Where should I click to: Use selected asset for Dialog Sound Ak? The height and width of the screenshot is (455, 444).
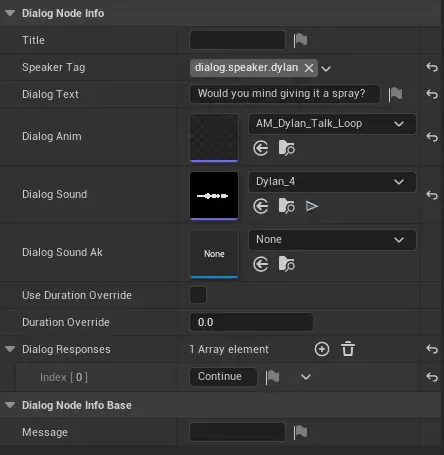pos(261,264)
